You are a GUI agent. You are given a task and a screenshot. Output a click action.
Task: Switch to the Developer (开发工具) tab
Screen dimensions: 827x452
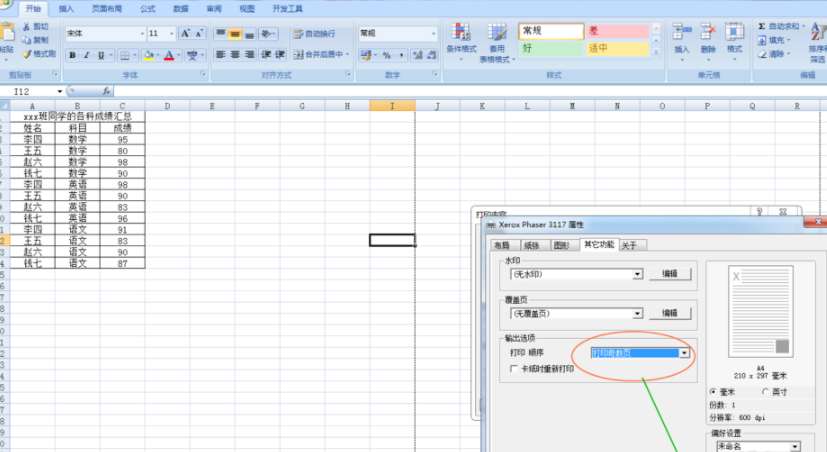tap(287, 9)
